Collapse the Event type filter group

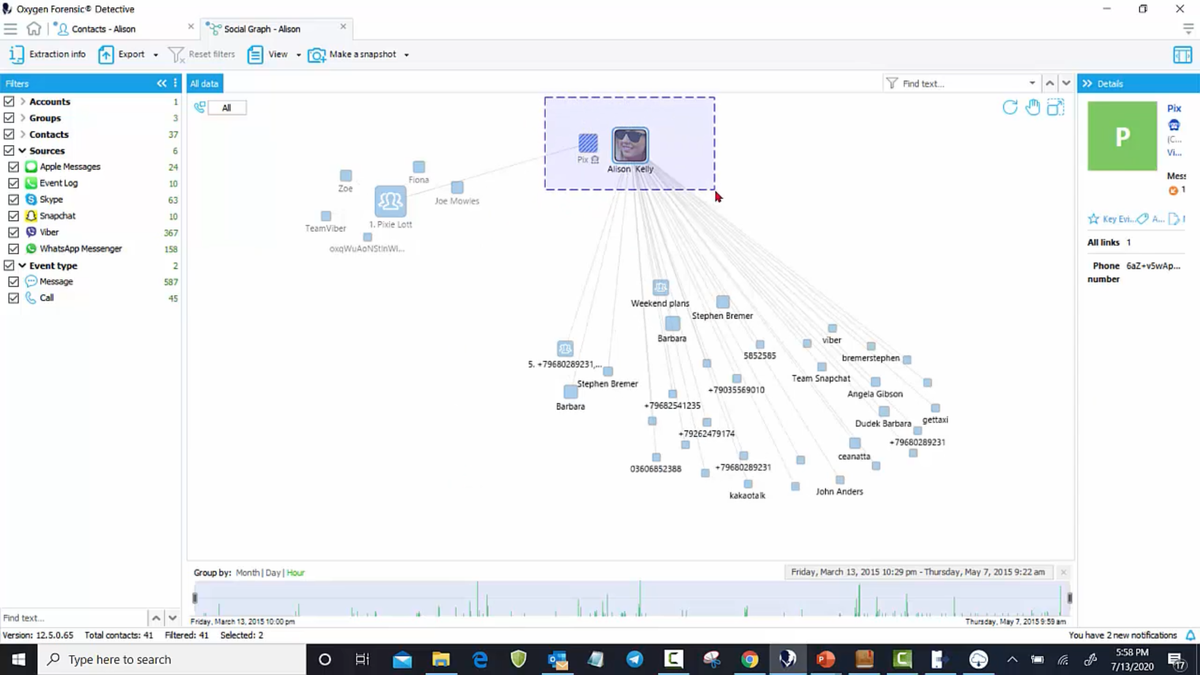tap(22, 266)
